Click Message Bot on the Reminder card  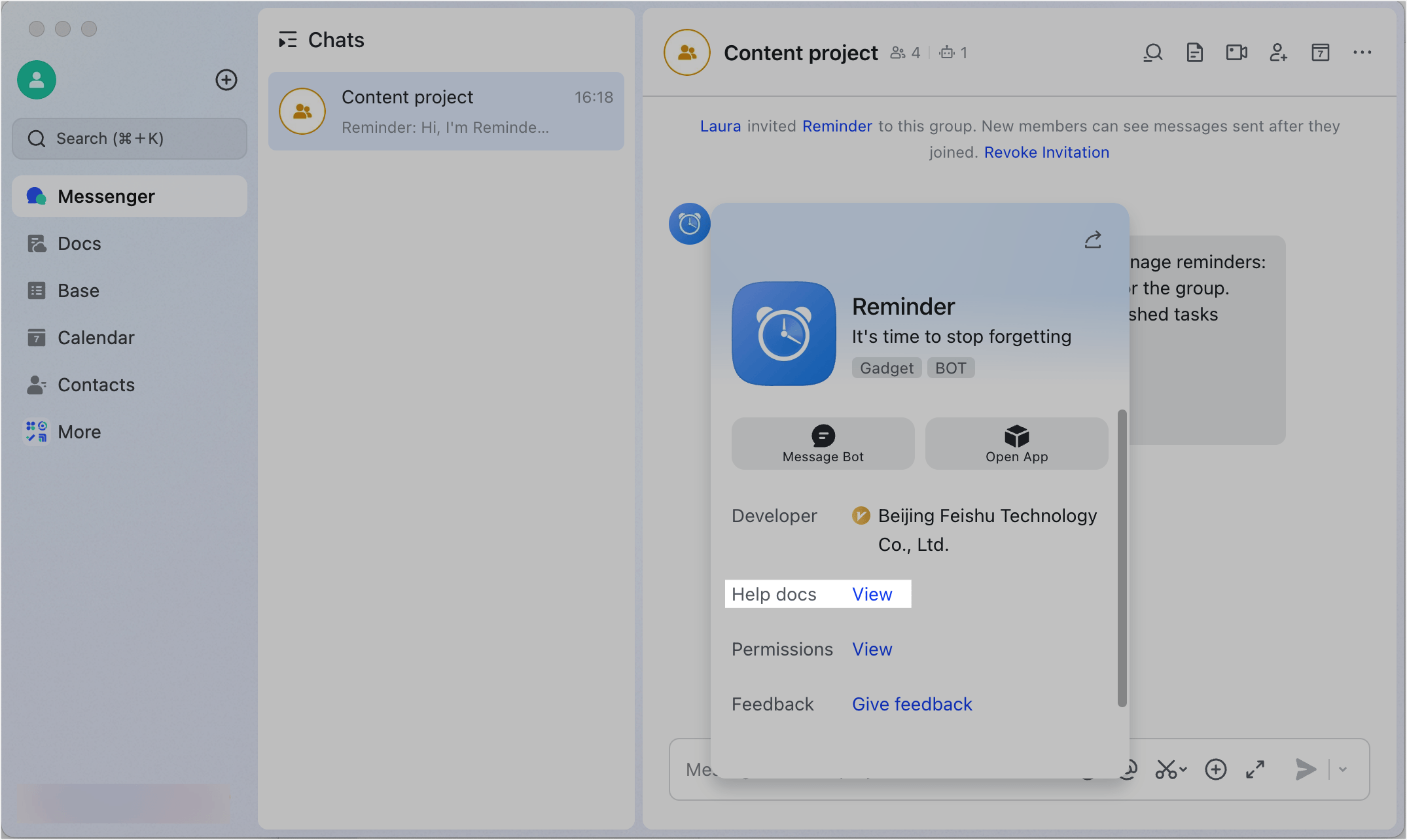(822, 444)
